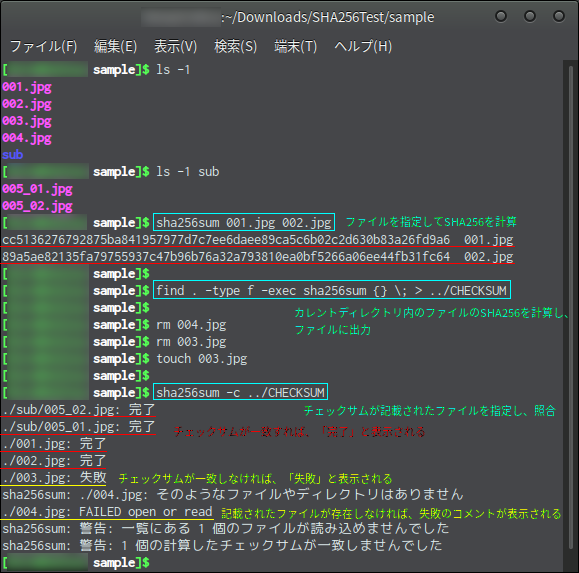Click the 'sha256sum 001.jpg 002.jpg' command
This screenshot has height=573, width=579.
(x=244, y=223)
